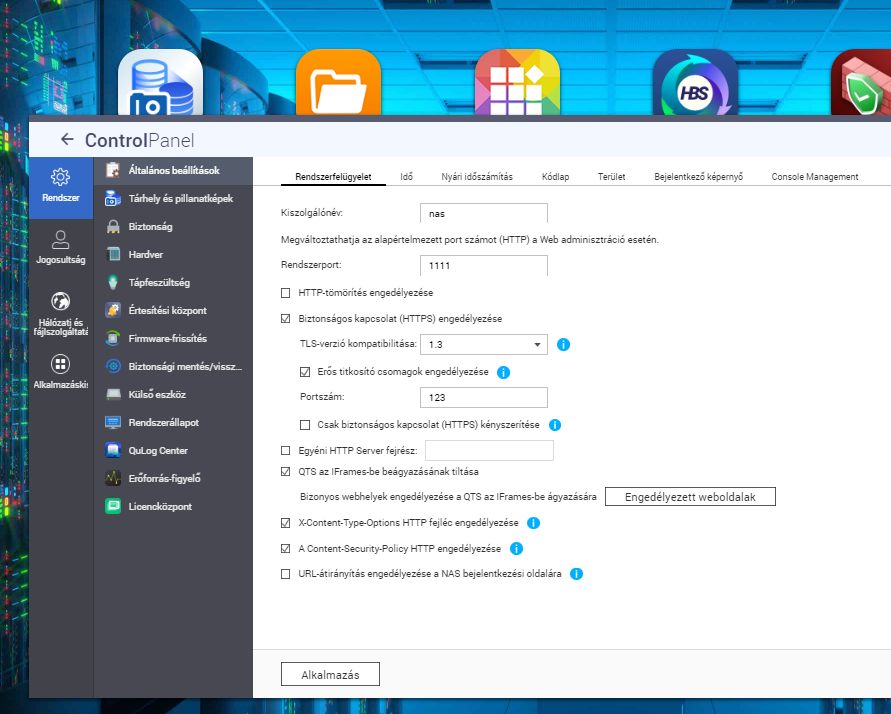Viewport: 891px width, 714px height.
Task: Launch the colorful grid App Center icon
Action: (517, 82)
